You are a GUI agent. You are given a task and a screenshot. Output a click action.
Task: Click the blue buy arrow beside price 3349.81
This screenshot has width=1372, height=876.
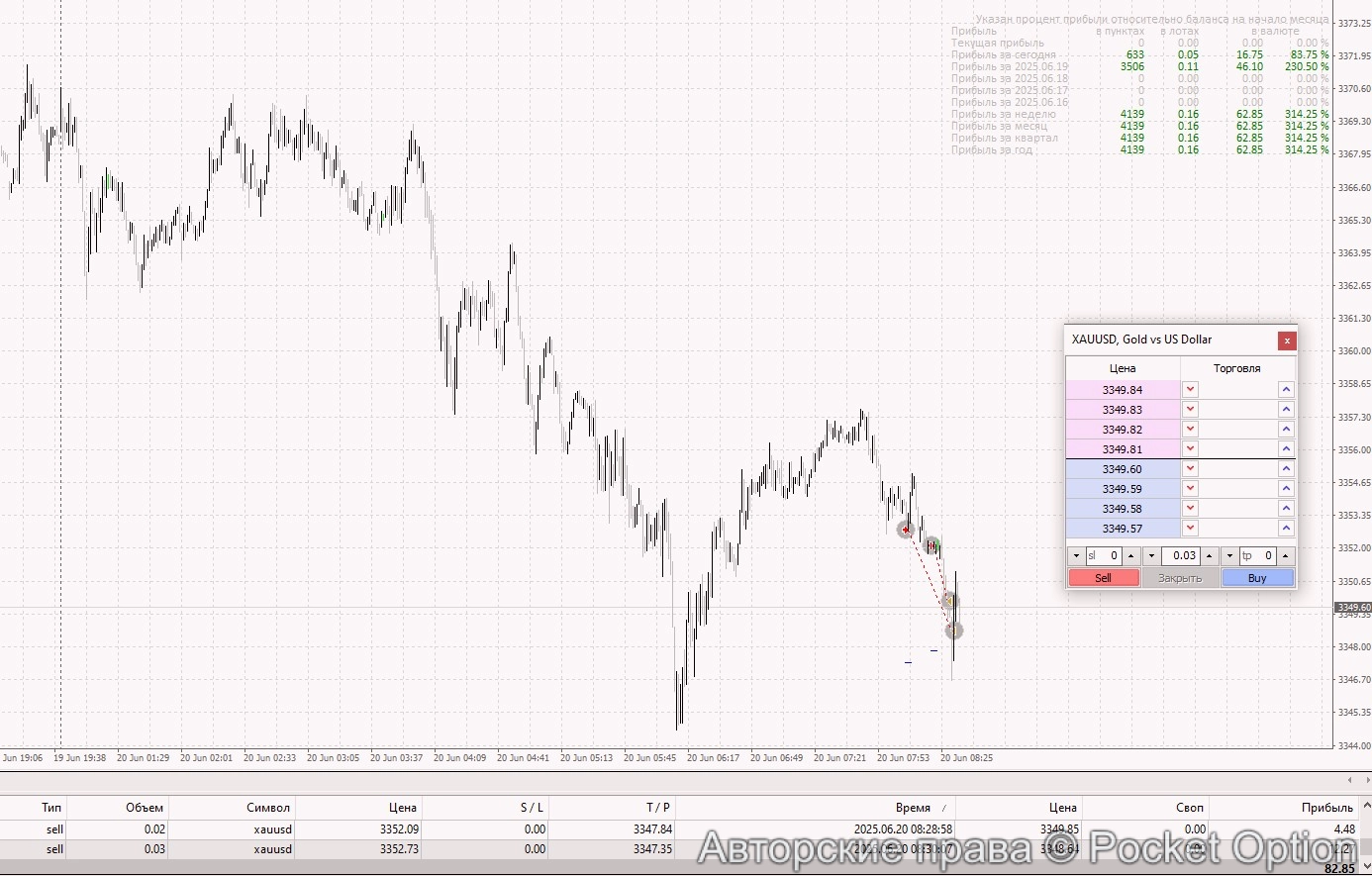click(x=1286, y=449)
